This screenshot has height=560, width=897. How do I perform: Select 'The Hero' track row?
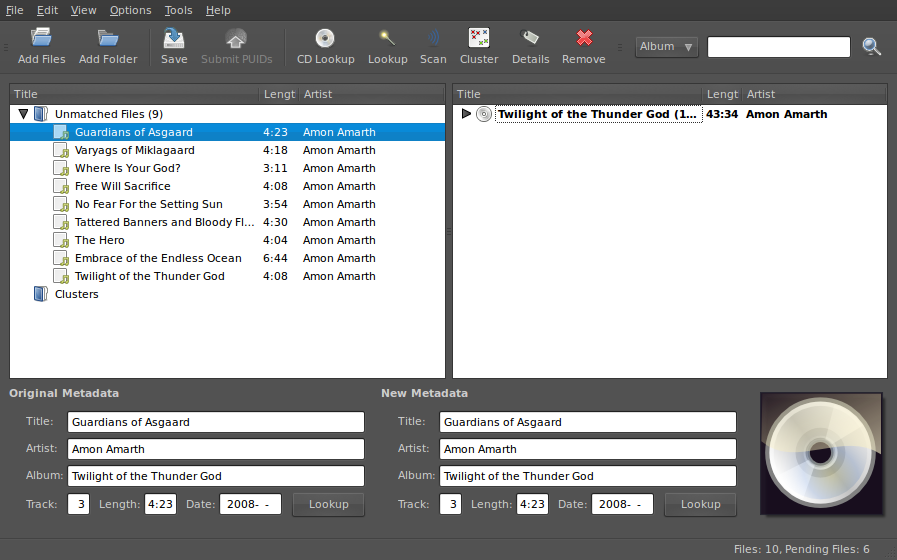pyautogui.click(x=227, y=240)
